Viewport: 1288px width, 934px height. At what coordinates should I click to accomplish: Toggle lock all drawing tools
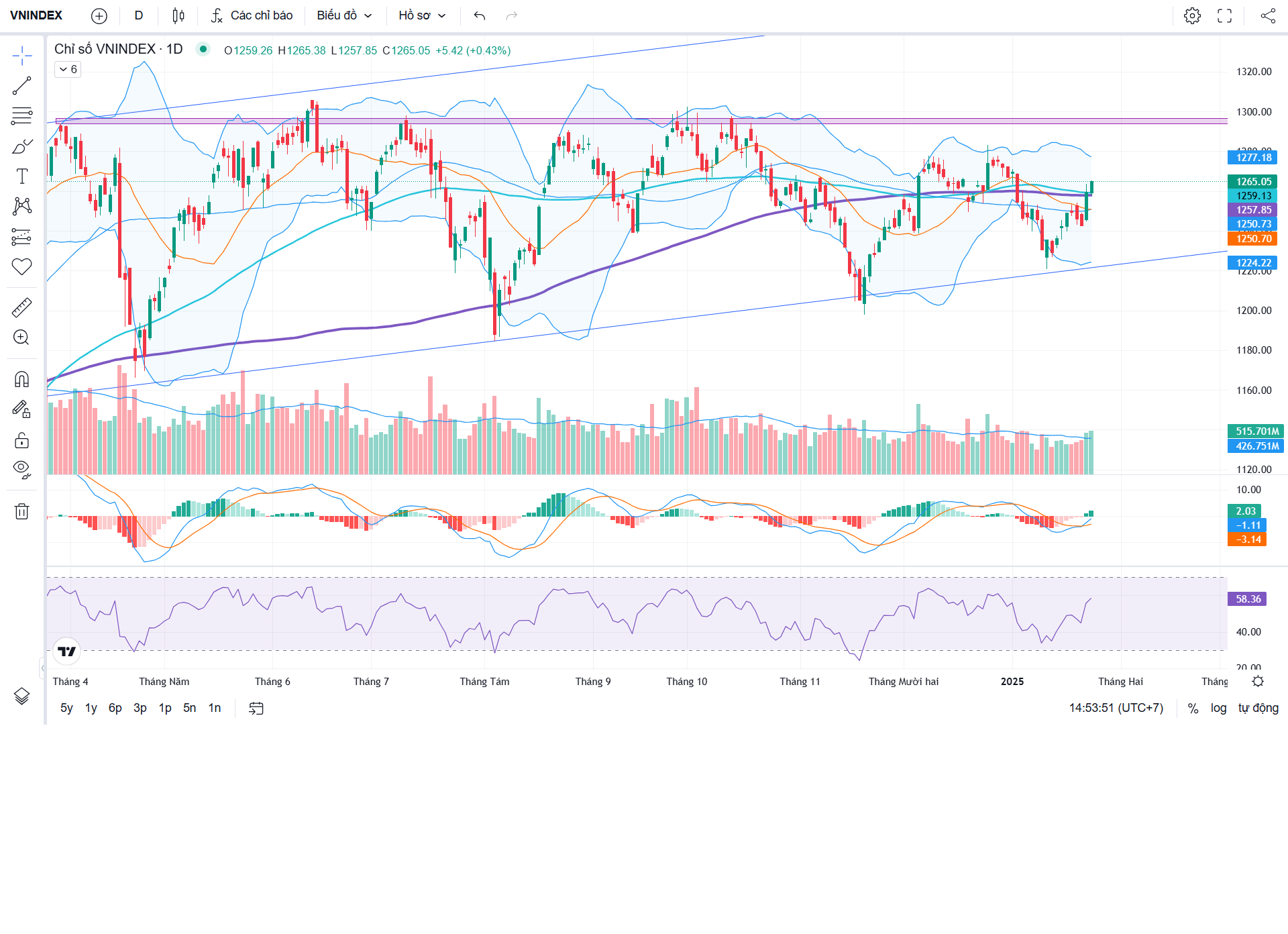[21, 440]
